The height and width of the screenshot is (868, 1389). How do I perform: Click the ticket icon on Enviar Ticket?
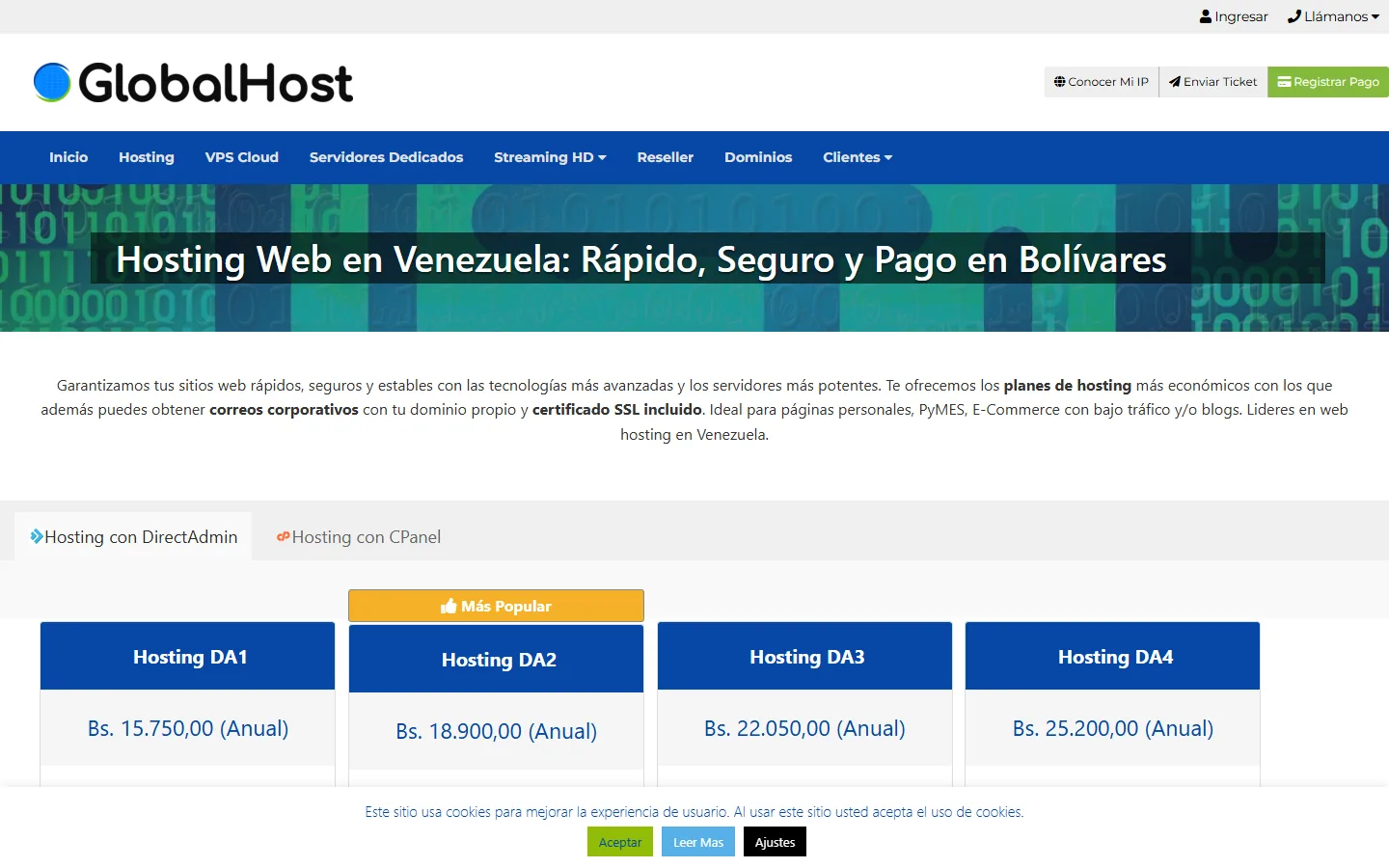tap(1174, 82)
